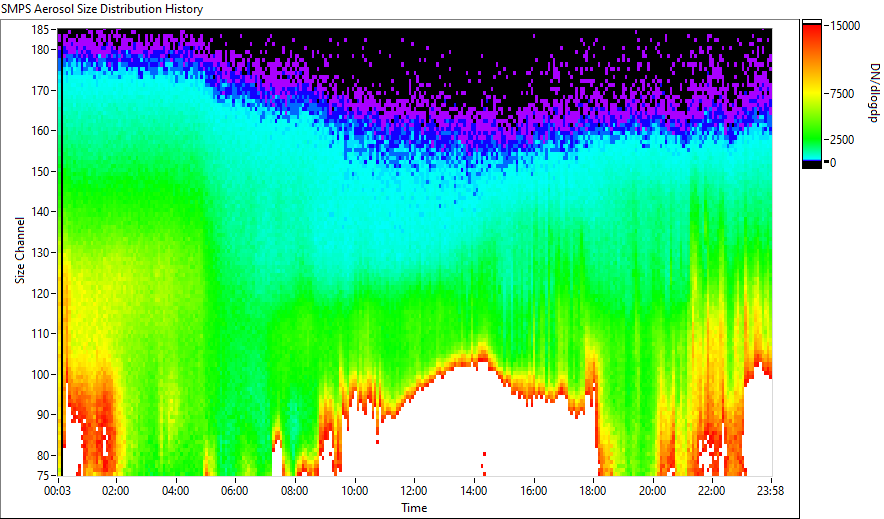The image size is (884, 519).
Task: Click the 10:00 time tick label
Action: (x=355, y=491)
